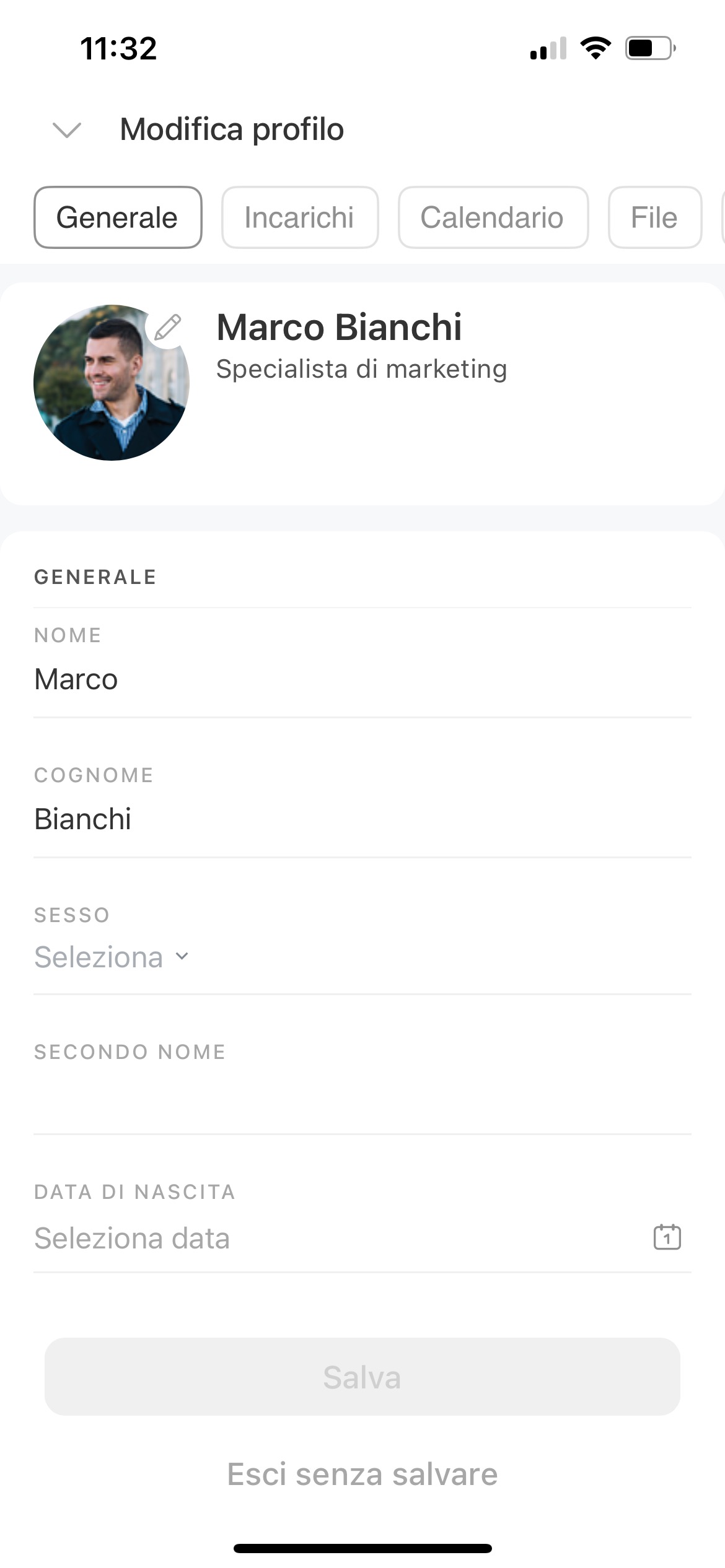The width and height of the screenshot is (725, 1568).
Task: Edit the Nome field containing Marco
Action: tap(362, 679)
